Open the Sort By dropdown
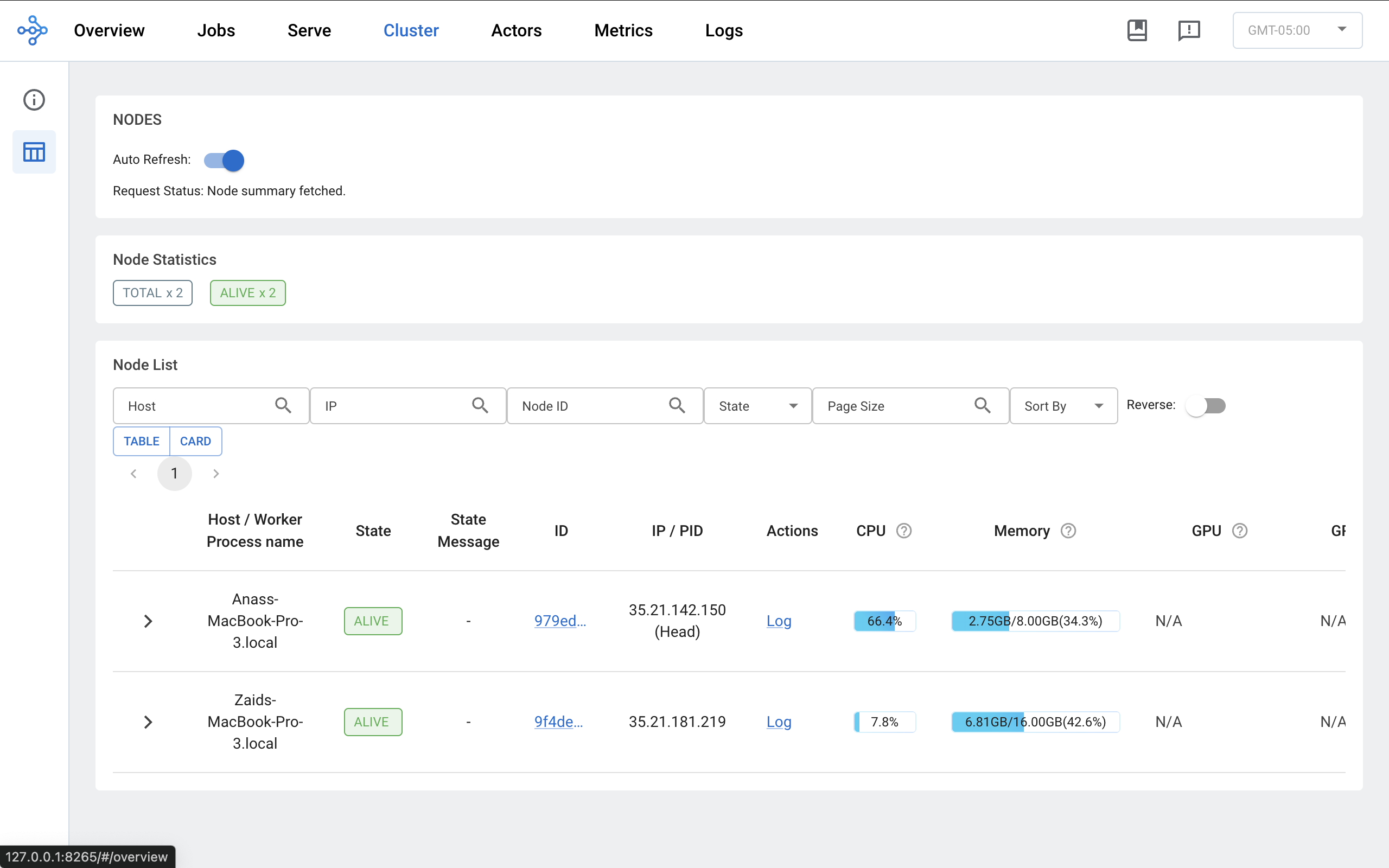This screenshot has width=1389, height=868. click(1063, 406)
